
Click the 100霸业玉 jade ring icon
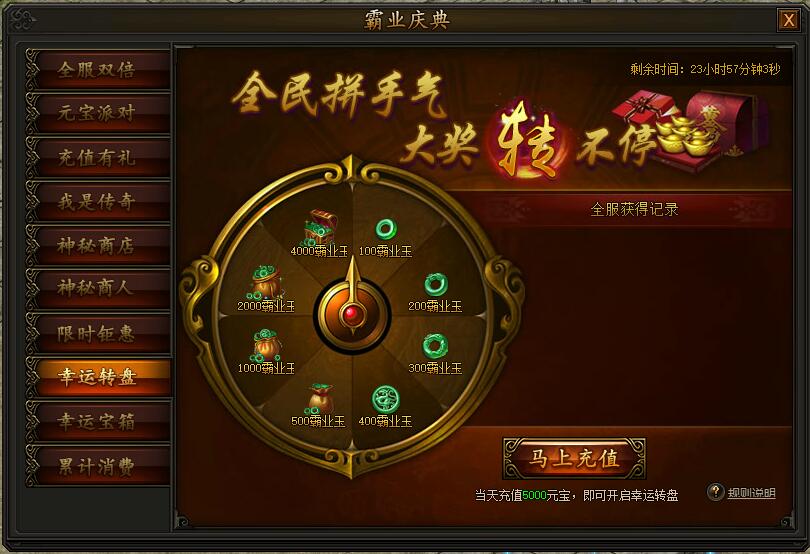(385, 229)
